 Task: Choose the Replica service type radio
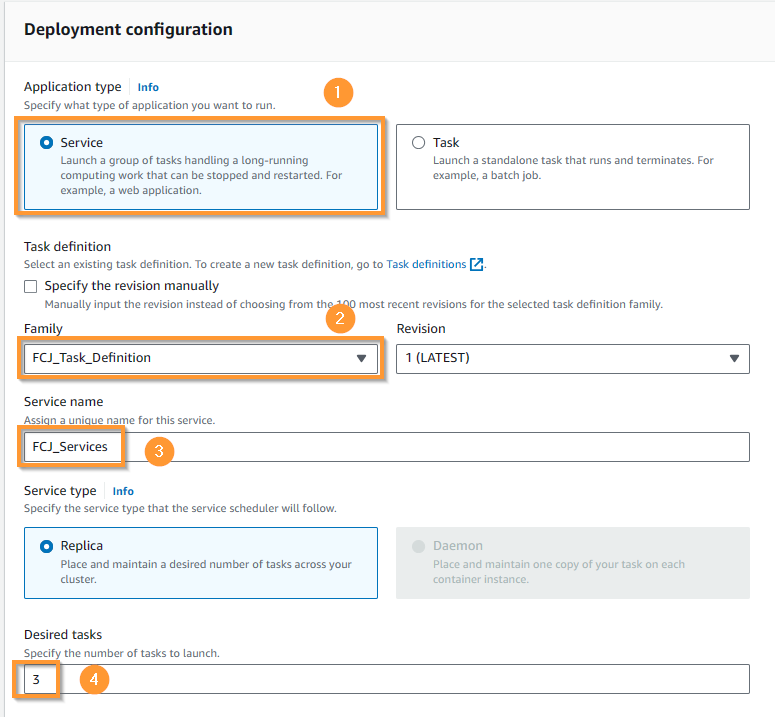pos(46,547)
